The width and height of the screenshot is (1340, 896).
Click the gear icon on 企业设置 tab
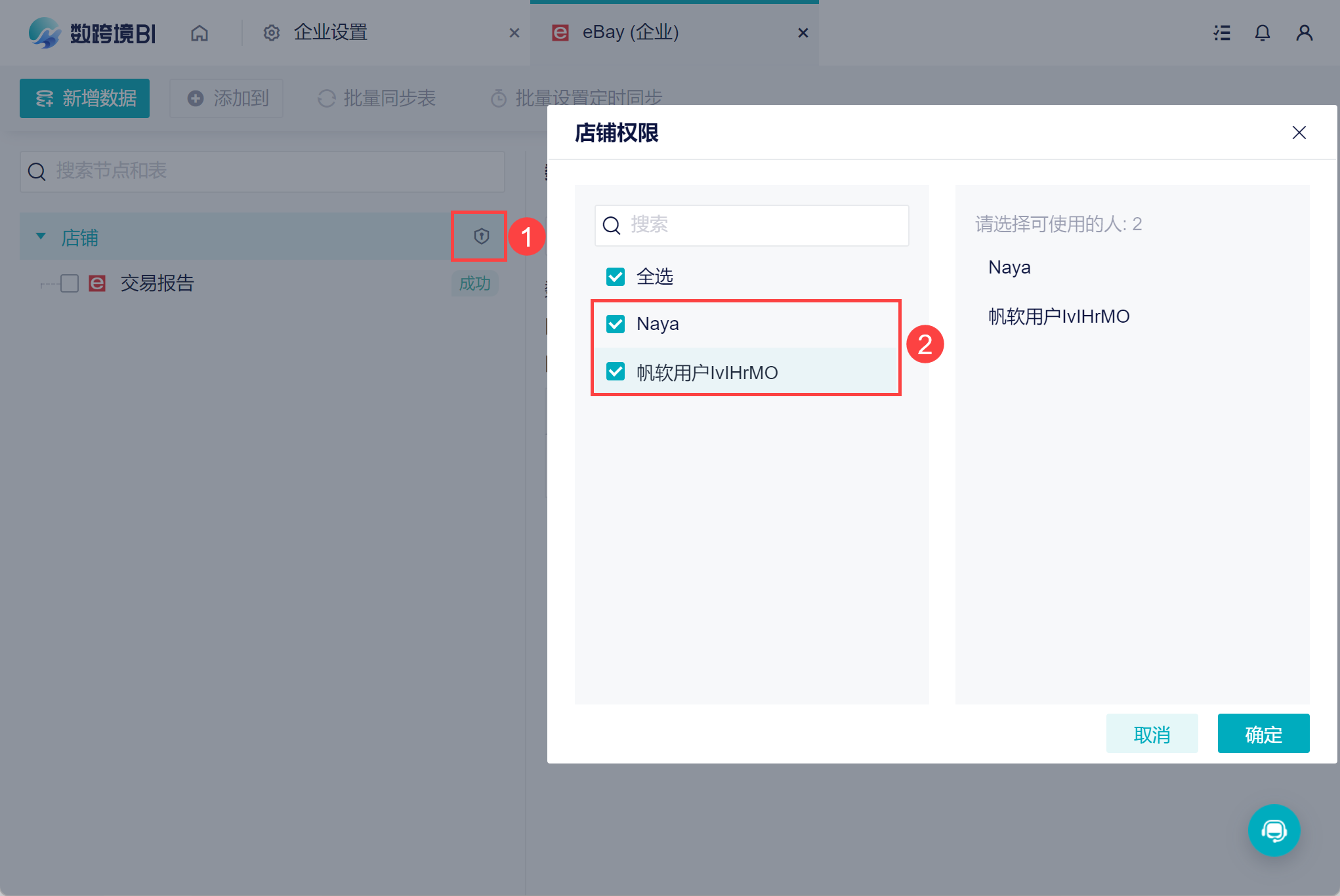point(271,33)
